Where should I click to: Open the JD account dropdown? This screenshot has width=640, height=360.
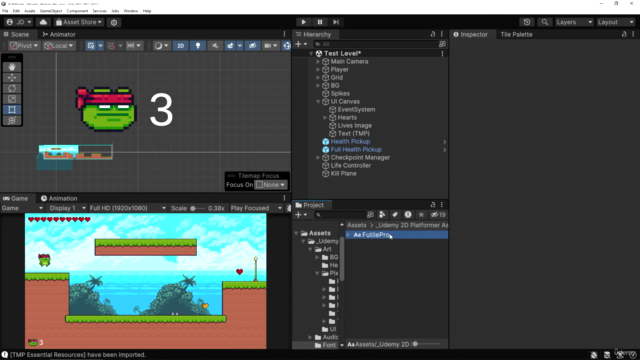click(x=19, y=22)
